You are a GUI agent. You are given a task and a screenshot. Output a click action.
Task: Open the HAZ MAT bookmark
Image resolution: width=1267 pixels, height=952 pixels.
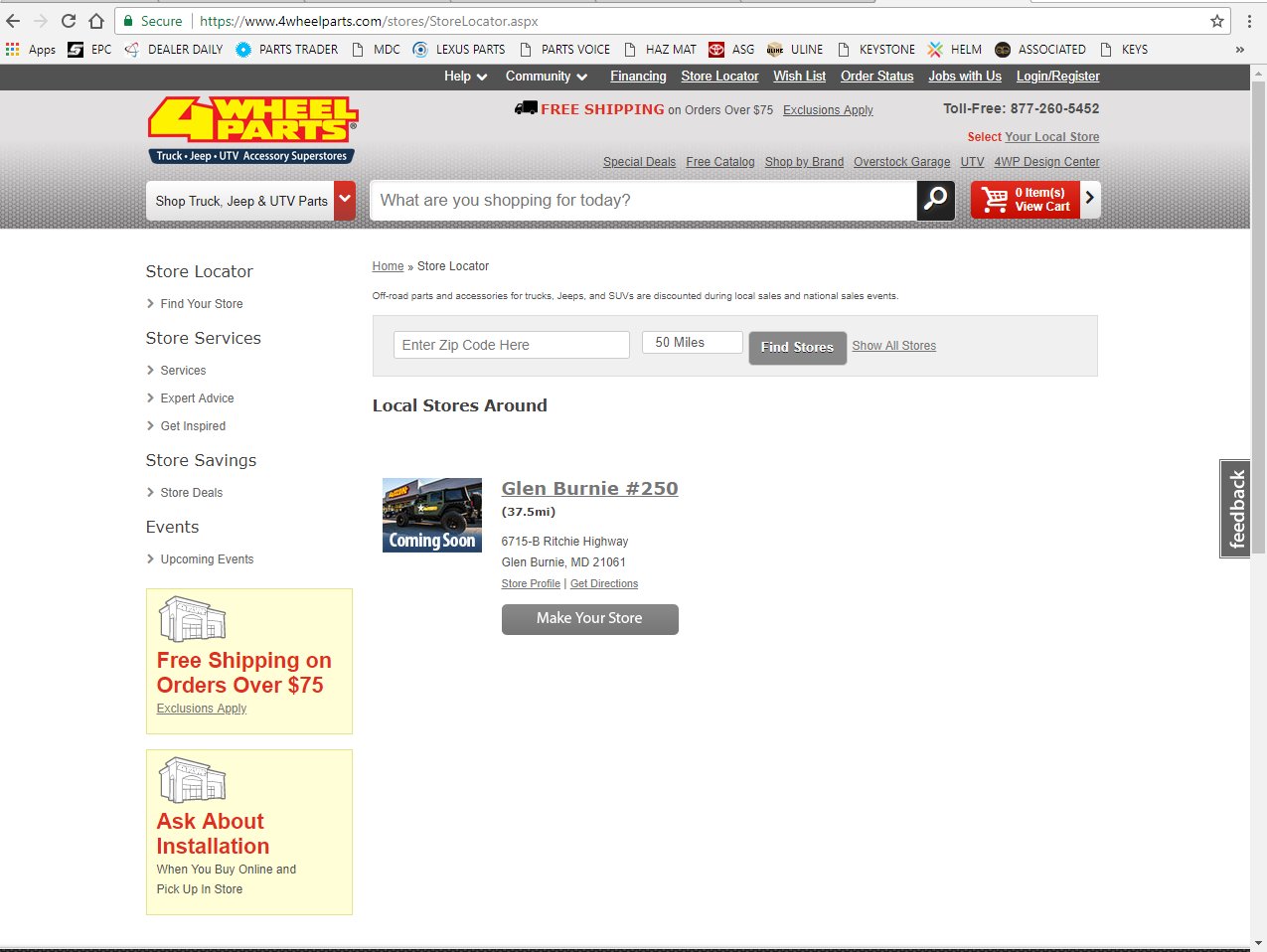660,49
